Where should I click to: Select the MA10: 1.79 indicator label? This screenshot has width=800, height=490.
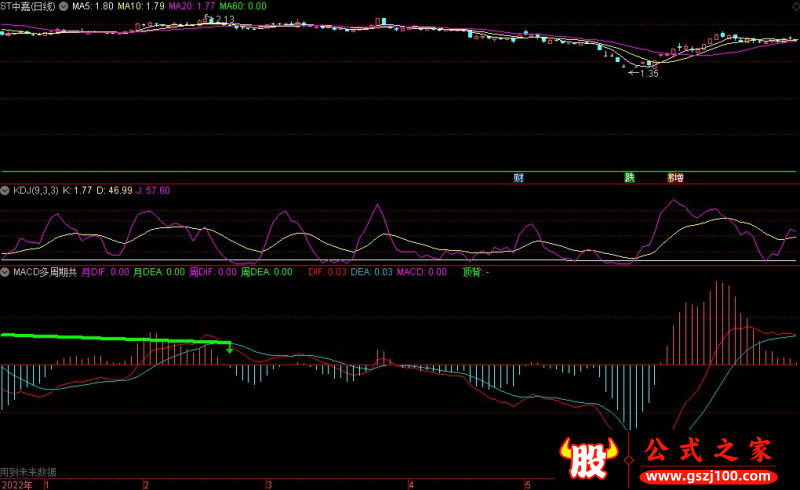pyautogui.click(x=141, y=6)
